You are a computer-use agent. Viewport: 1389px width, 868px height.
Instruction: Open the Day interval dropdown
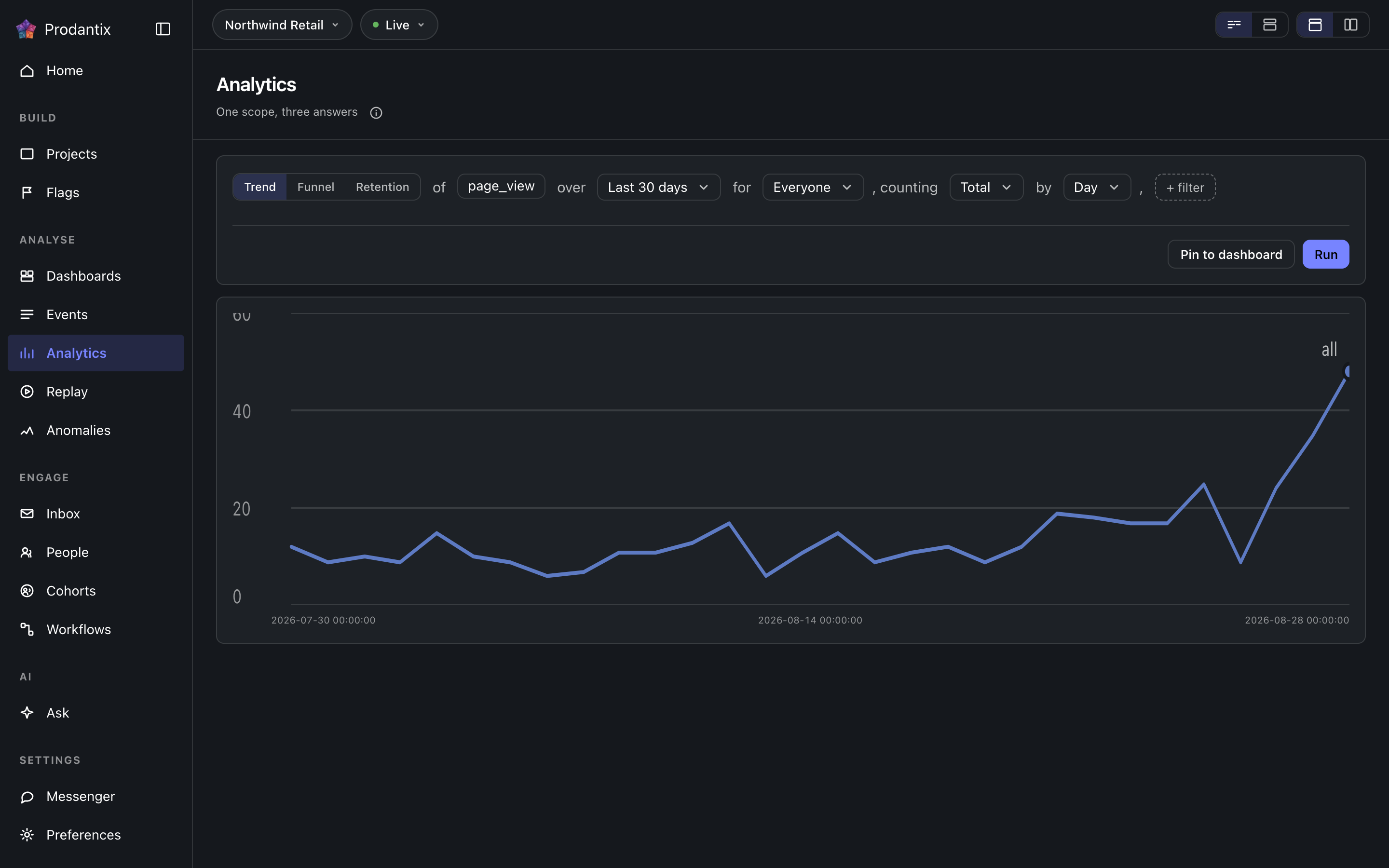(x=1097, y=187)
